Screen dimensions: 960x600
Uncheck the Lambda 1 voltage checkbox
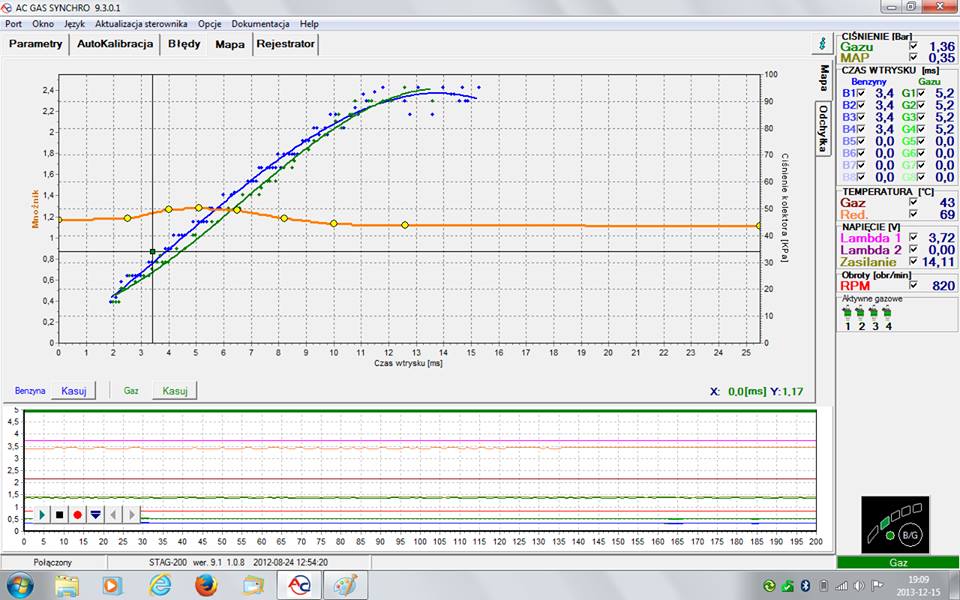(x=913, y=238)
